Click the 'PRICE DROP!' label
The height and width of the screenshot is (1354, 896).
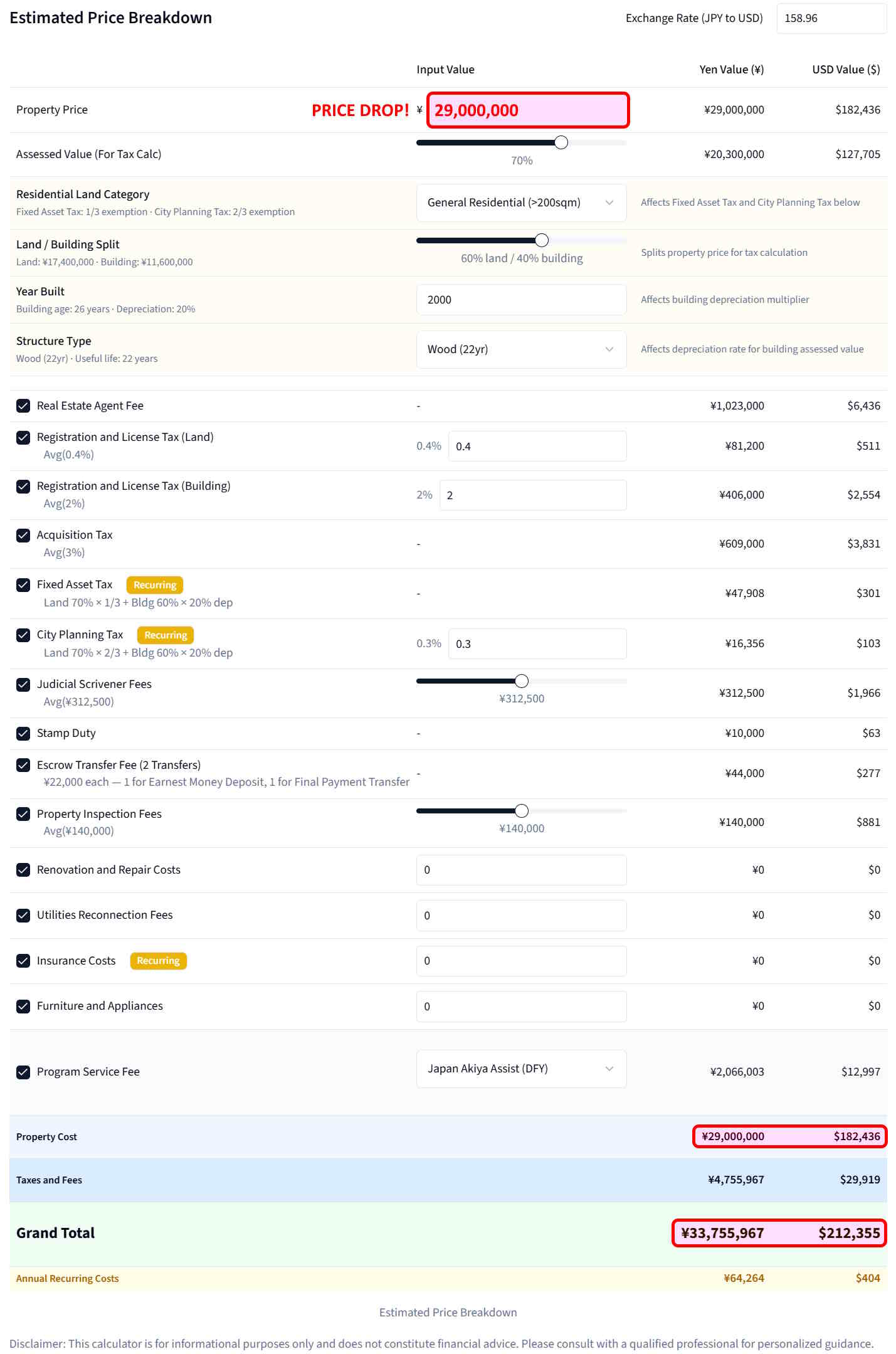coord(361,110)
